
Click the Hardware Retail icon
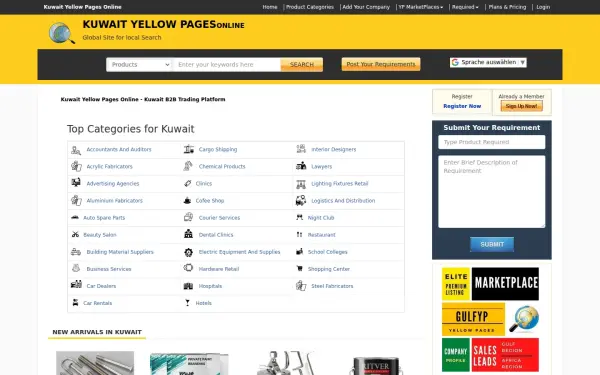[x=188, y=268]
